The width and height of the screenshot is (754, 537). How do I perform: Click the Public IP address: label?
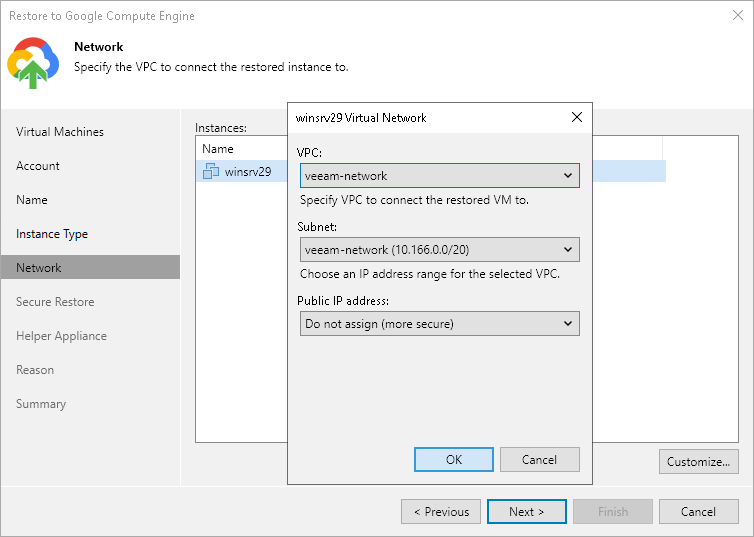[343, 301]
